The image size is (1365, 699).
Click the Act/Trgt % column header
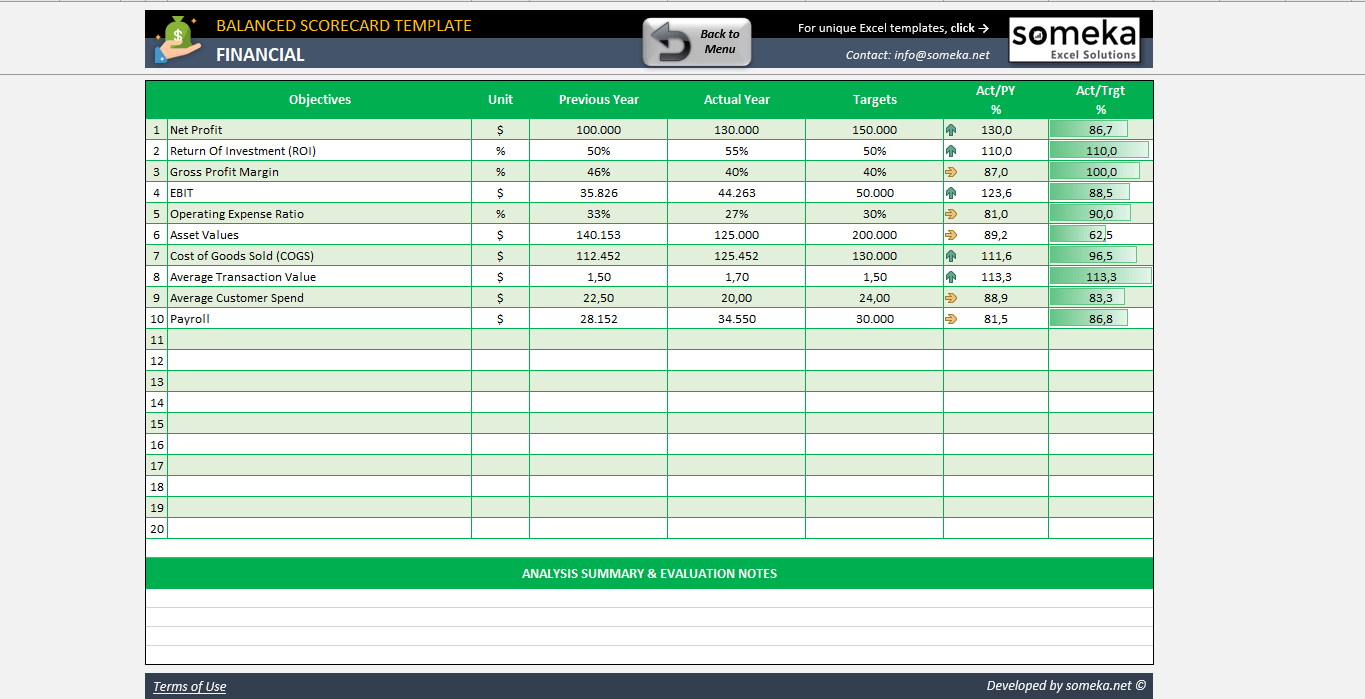(1100, 99)
